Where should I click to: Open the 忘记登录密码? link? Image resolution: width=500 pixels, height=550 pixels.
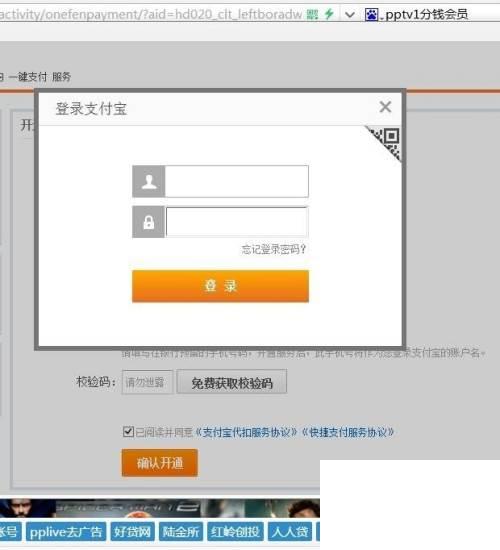tap(274, 249)
